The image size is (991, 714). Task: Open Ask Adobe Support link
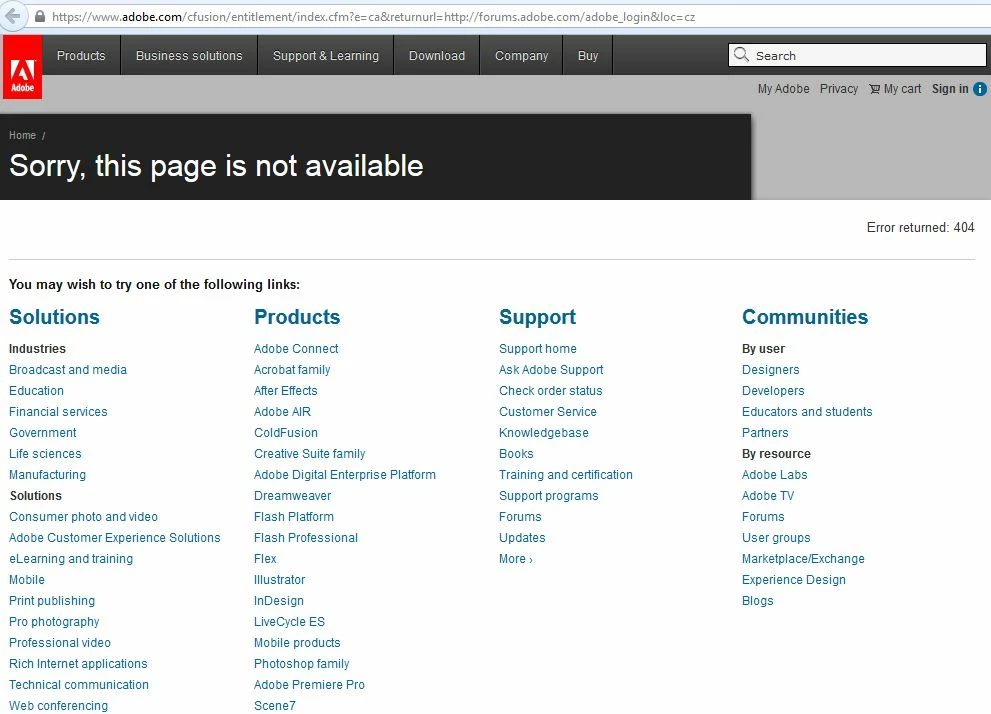click(550, 370)
